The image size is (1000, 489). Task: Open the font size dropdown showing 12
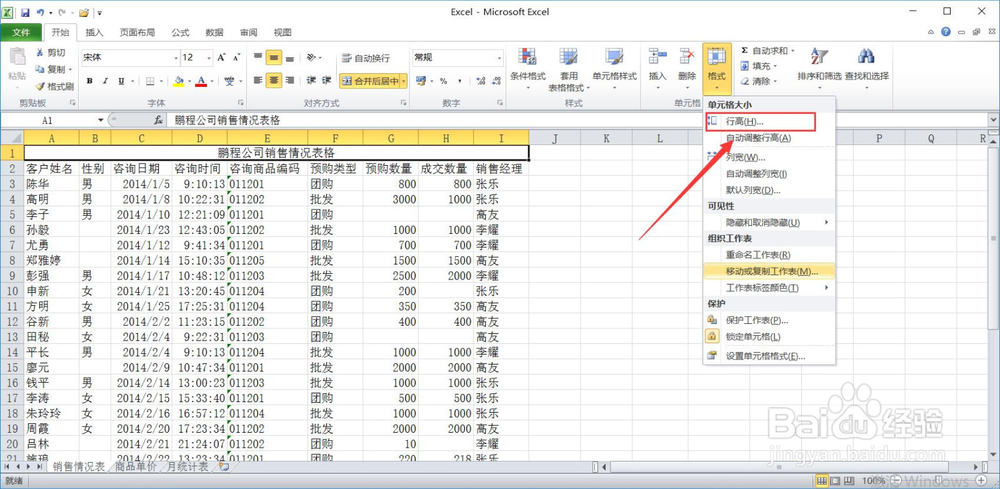[x=208, y=57]
